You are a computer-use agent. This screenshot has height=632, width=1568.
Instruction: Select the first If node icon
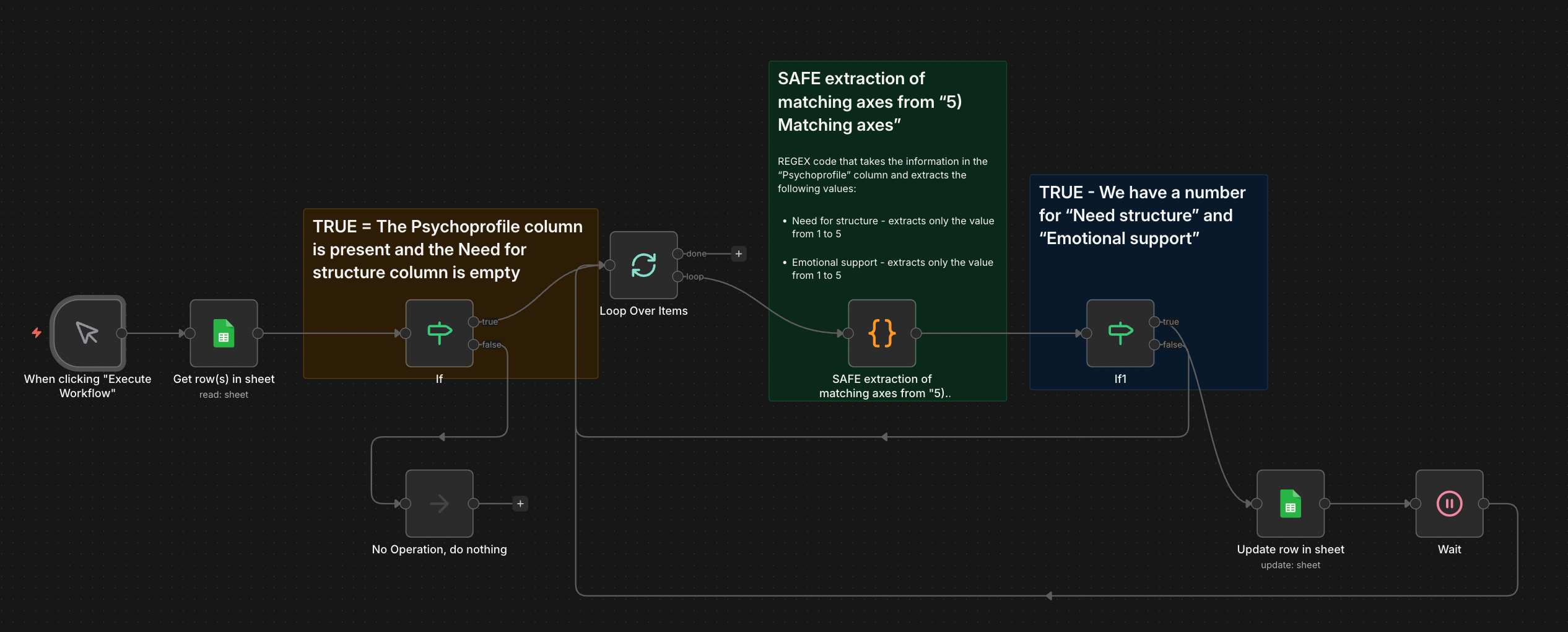coord(439,333)
